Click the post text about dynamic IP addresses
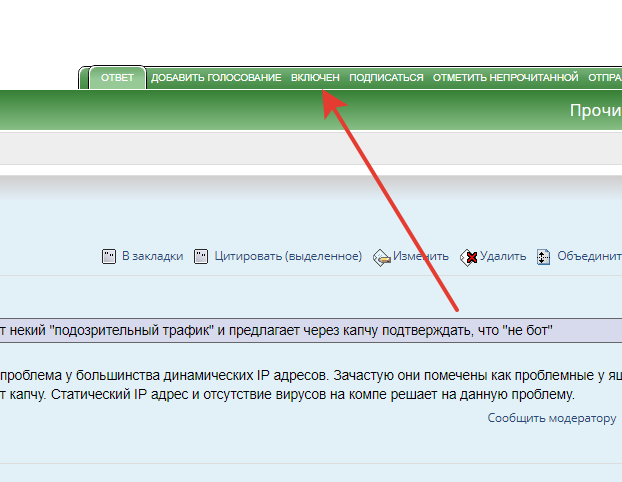The width and height of the screenshot is (622, 482). (300, 376)
